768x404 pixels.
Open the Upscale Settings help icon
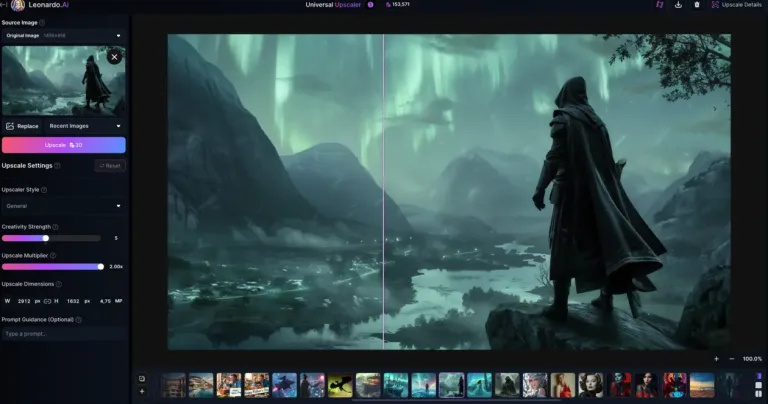[57, 166]
